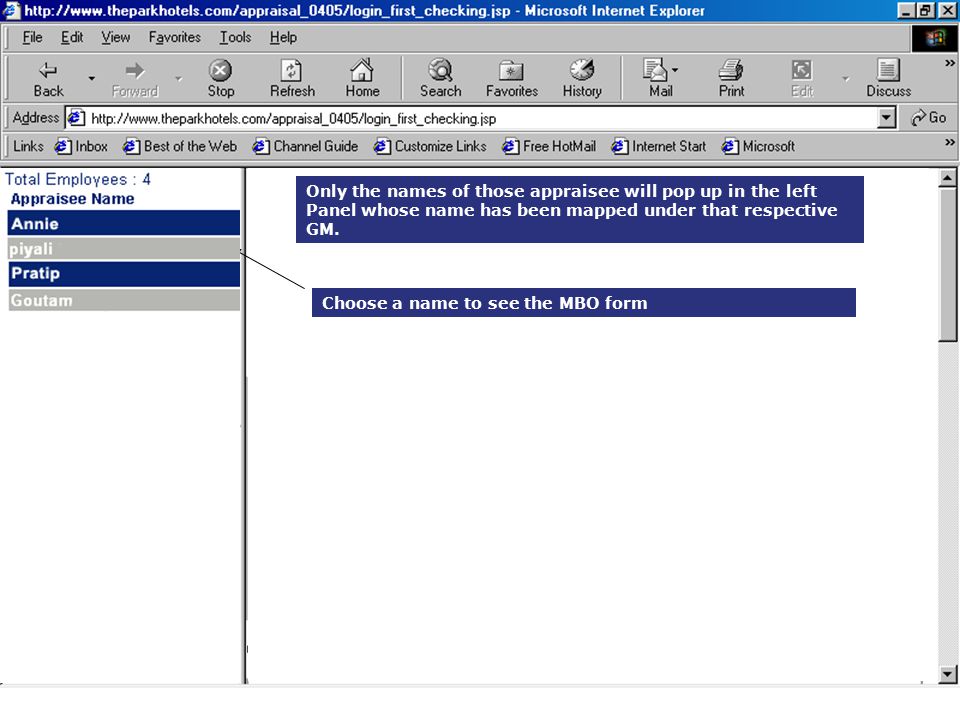960x720 pixels.
Task: Open the Favorites menu
Action: (x=174, y=37)
